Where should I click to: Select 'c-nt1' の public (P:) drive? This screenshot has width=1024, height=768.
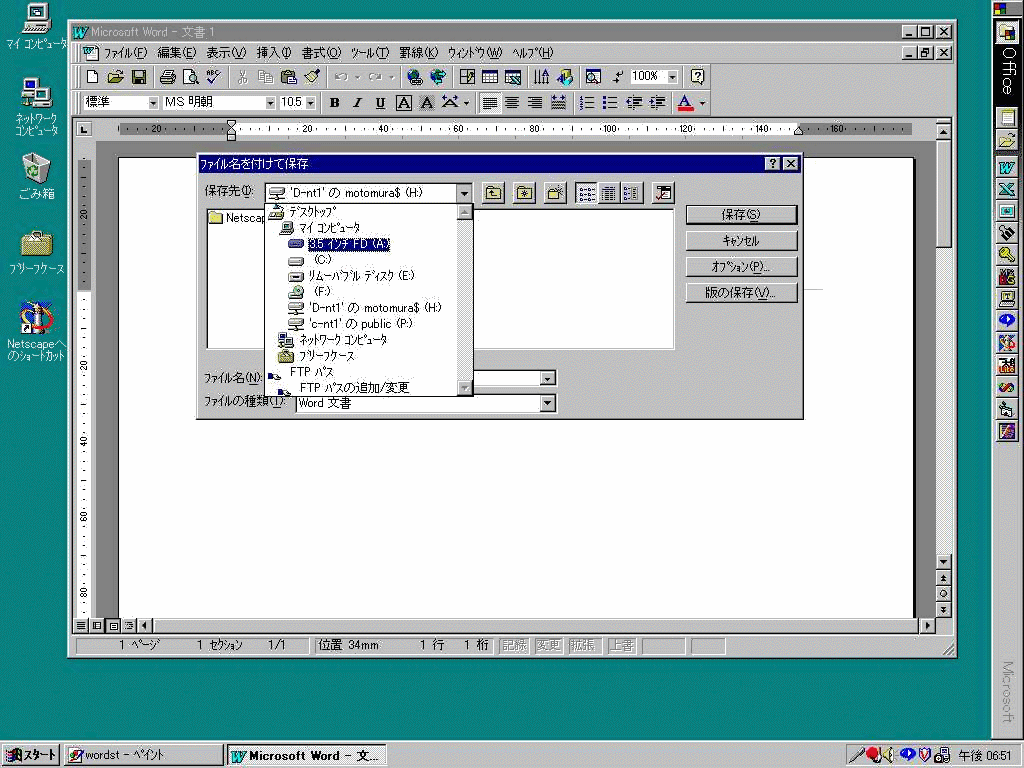click(360, 324)
